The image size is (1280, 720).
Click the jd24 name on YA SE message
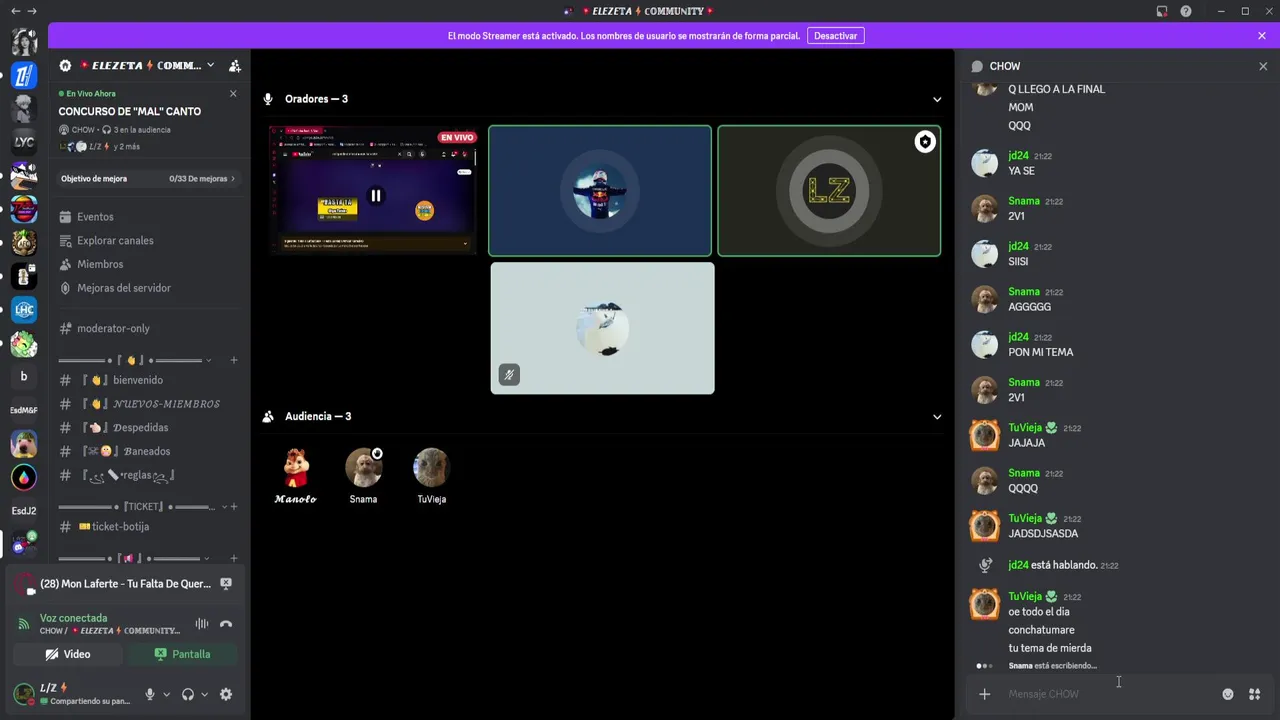[x=1018, y=156]
